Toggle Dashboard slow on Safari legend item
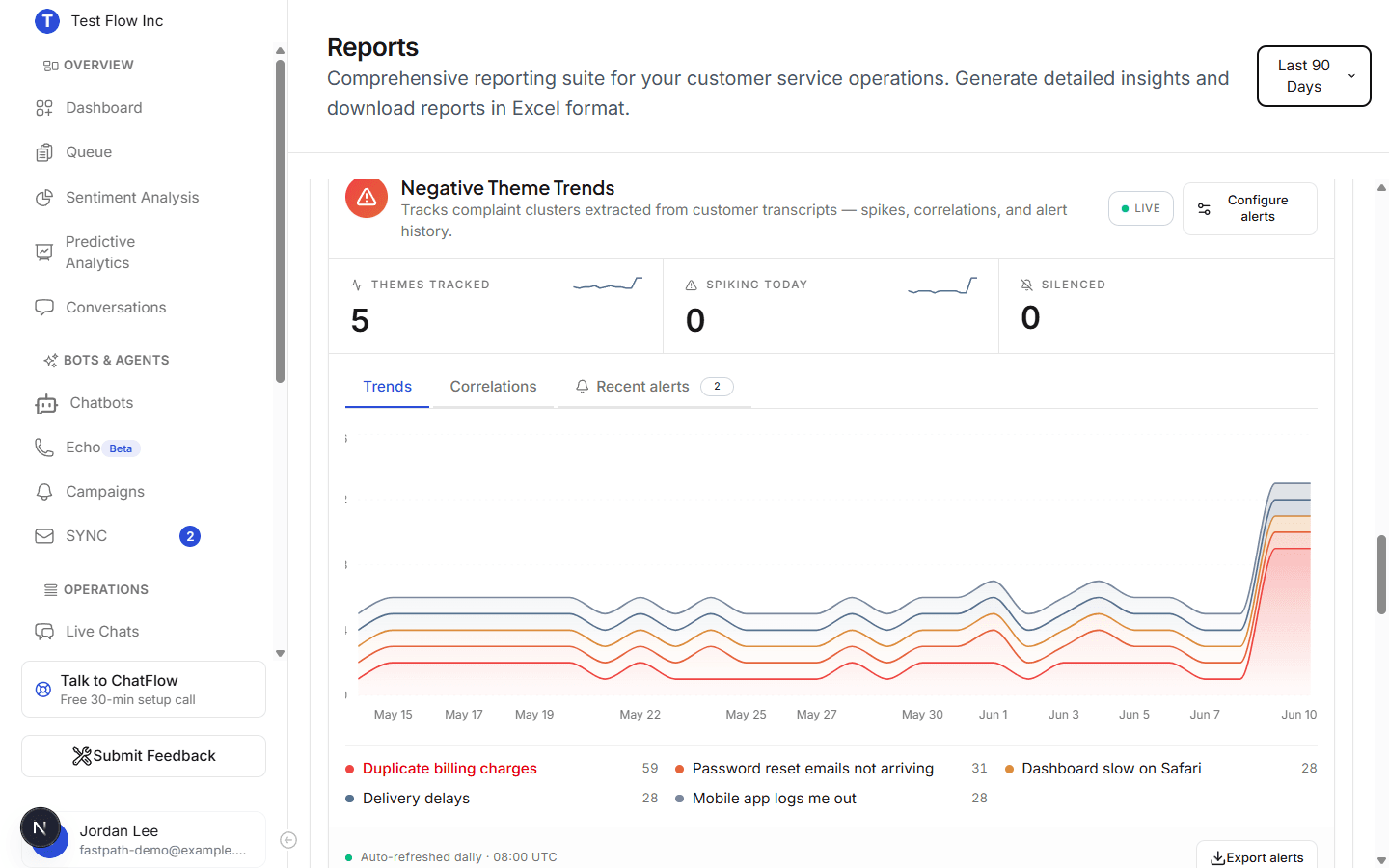This screenshot has height=868, width=1389. 1161,769
